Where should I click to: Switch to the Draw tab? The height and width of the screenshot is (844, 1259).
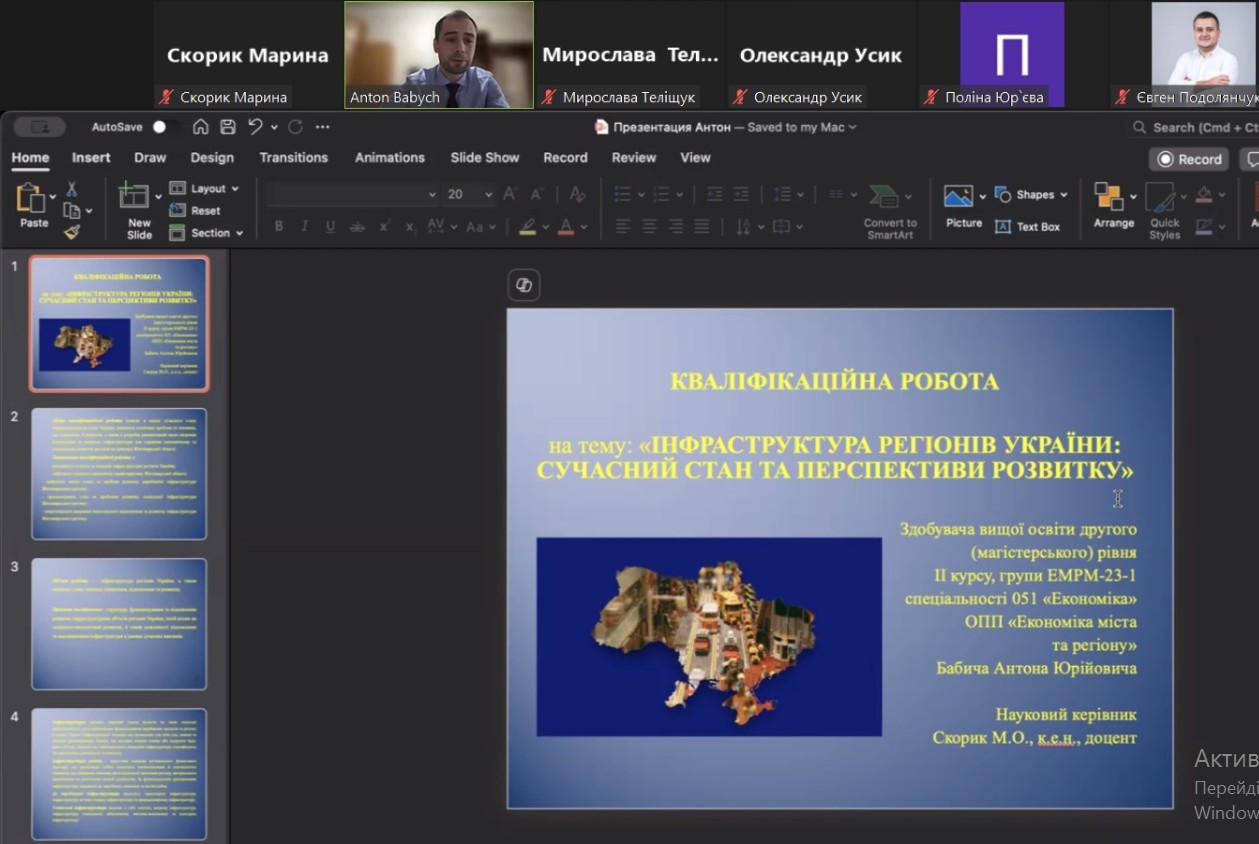[150, 157]
